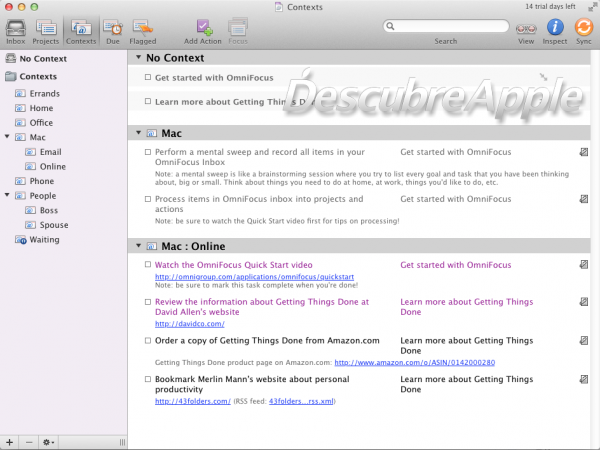Image resolution: width=600 pixels, height=450 pixels.
Task: Toggle the View bar icon
Action: click(x=526, y=31)
